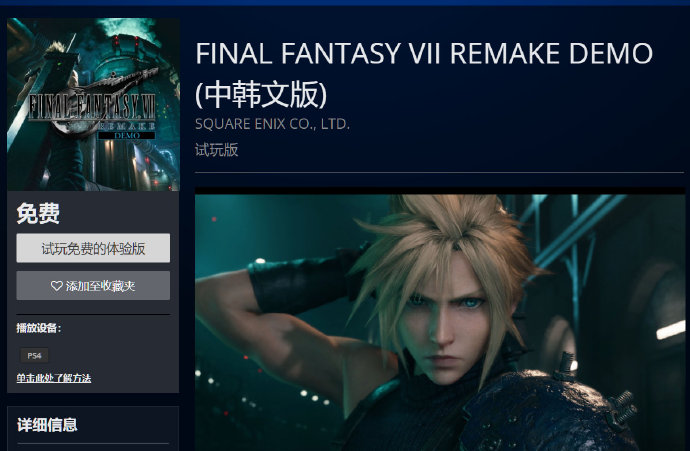View the large Cloud Strife screenshot
Screen dimensions: 690x451
pyautogui.click(x=440, y=323)
